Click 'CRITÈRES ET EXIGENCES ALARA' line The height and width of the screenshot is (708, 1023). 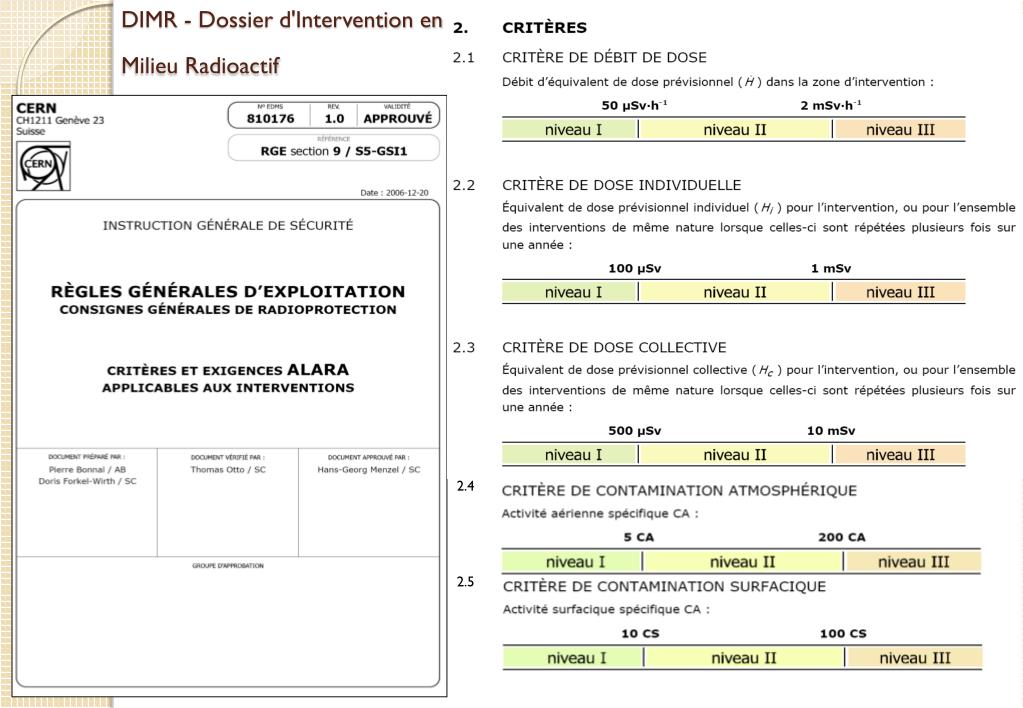tap(228, 370)
